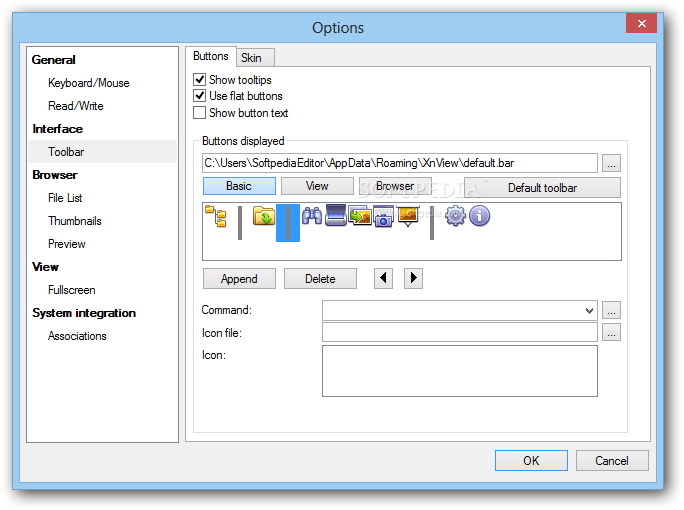Screen dimensions: 684x510
Task: Select the Basic toolbar set
Action: click(x=239, y=186)
